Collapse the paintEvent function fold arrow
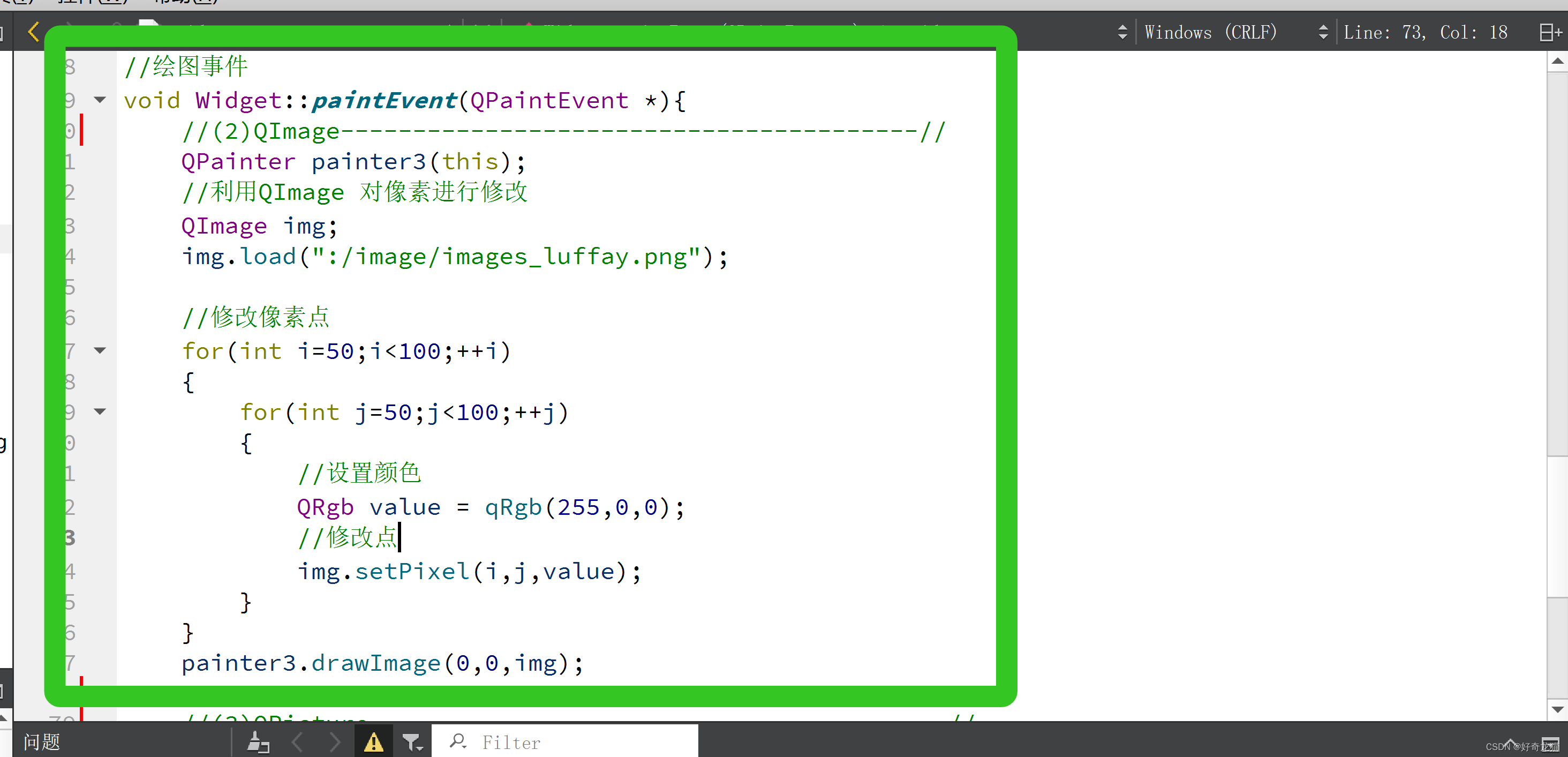Screen dimensions: 1568x757 tap(100, 99)
